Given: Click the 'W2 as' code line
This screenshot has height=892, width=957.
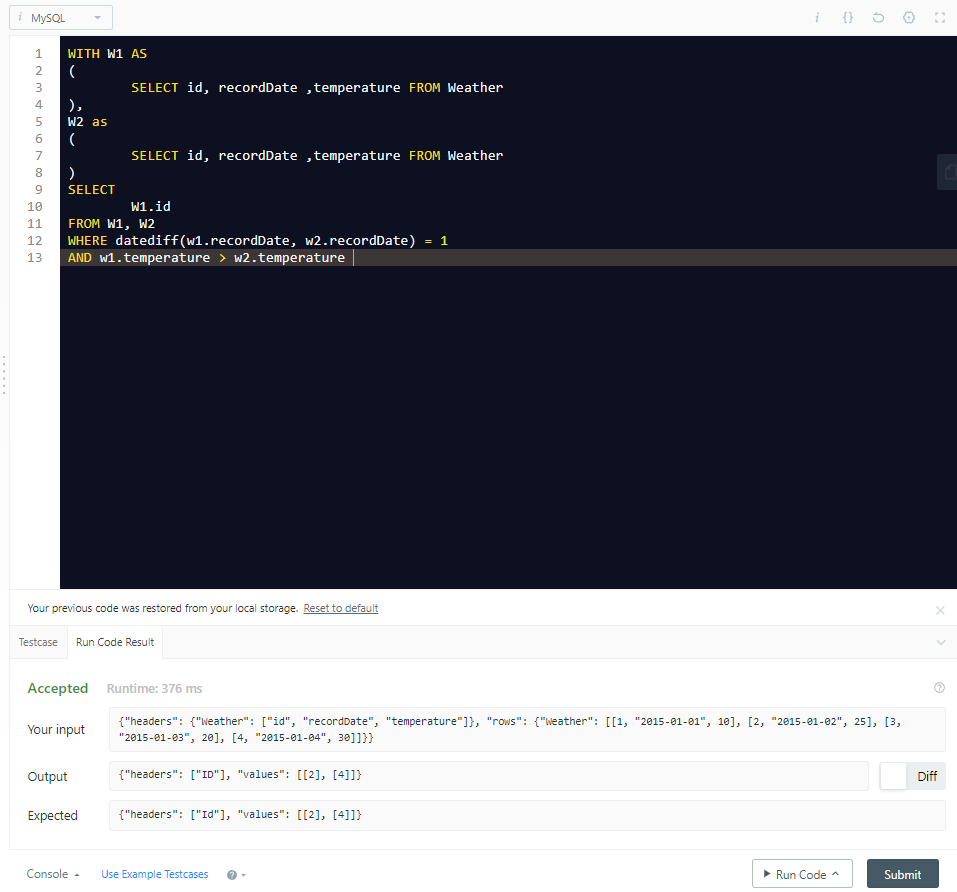Looking at the screenshot, I should click(87, 121).
